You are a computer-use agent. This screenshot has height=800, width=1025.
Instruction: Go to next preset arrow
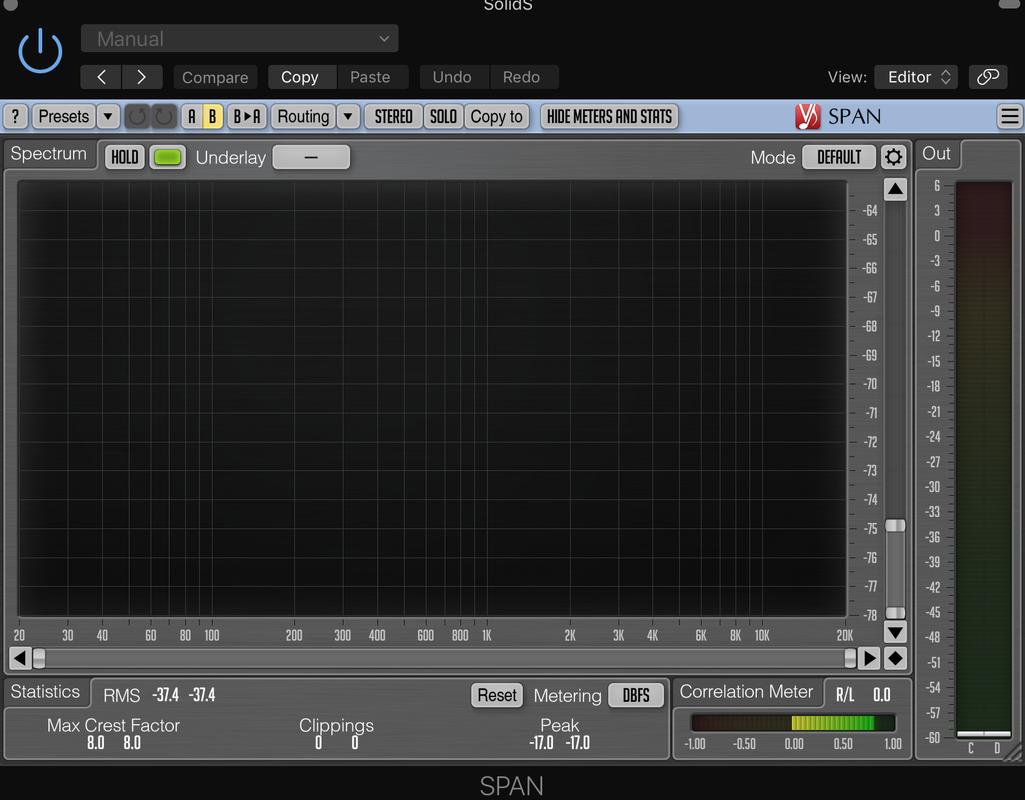(141, 77)
